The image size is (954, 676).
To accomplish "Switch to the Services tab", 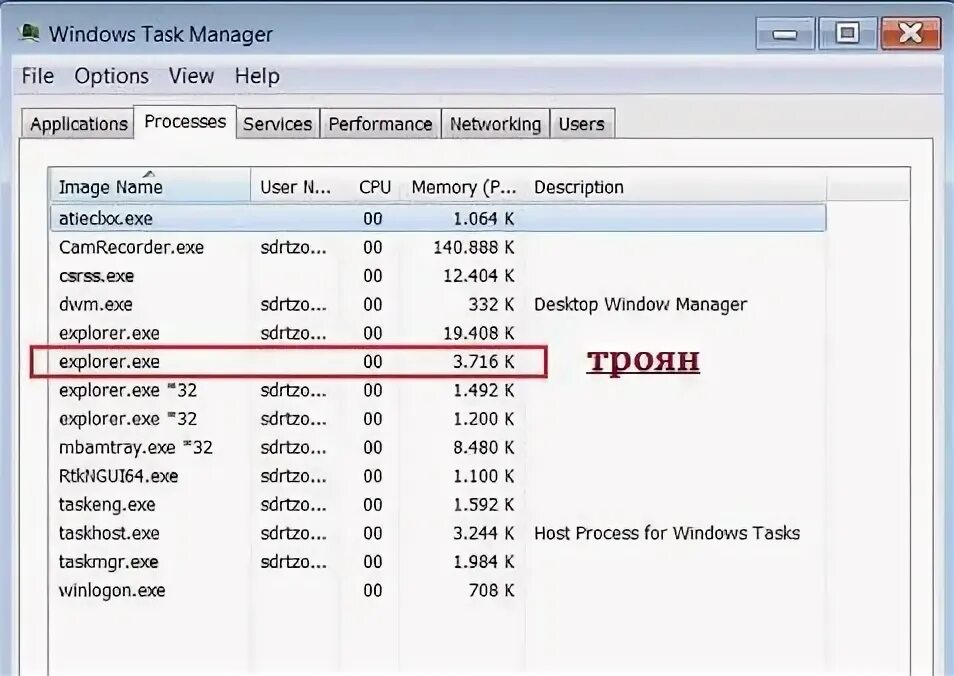I will 277,124.
